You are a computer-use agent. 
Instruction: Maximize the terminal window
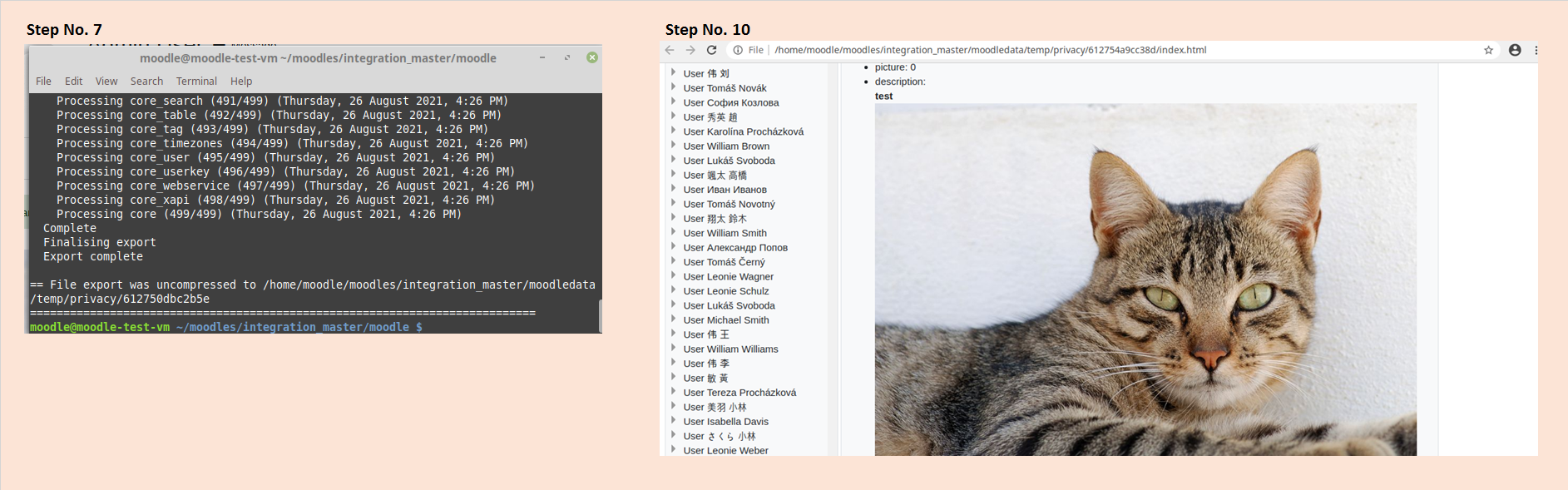(567, 57)
